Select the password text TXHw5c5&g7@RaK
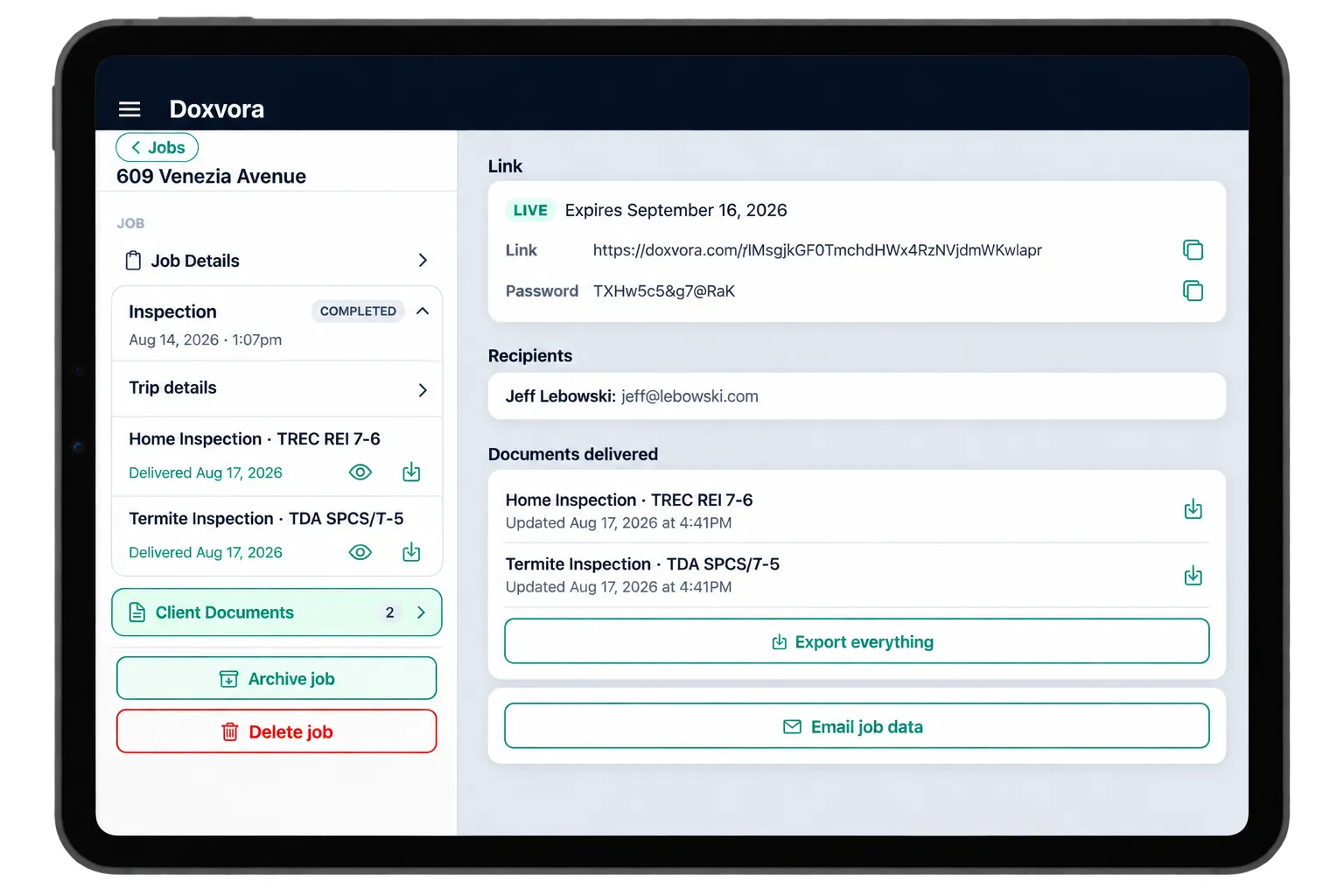Viewport: 1344px width, 896px height. (664, 291)
